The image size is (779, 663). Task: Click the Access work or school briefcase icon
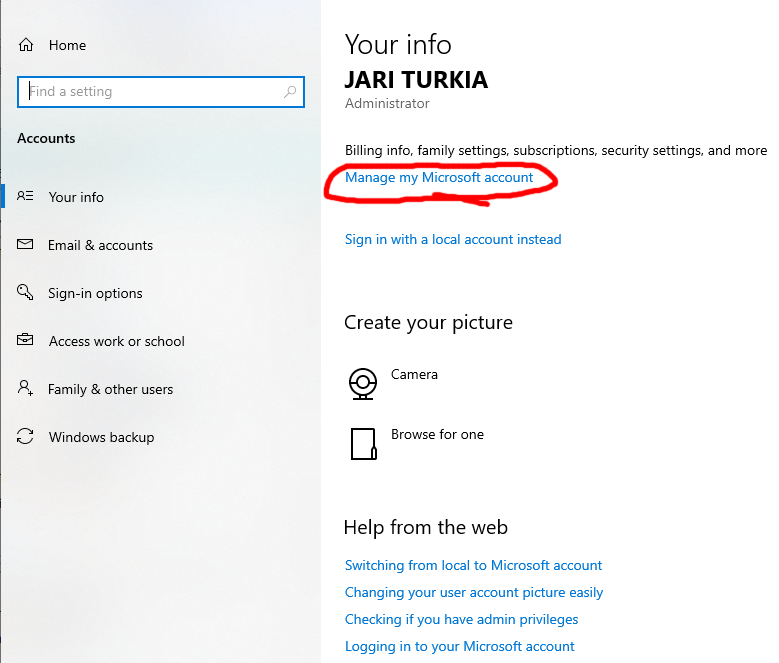pos(26,341)
